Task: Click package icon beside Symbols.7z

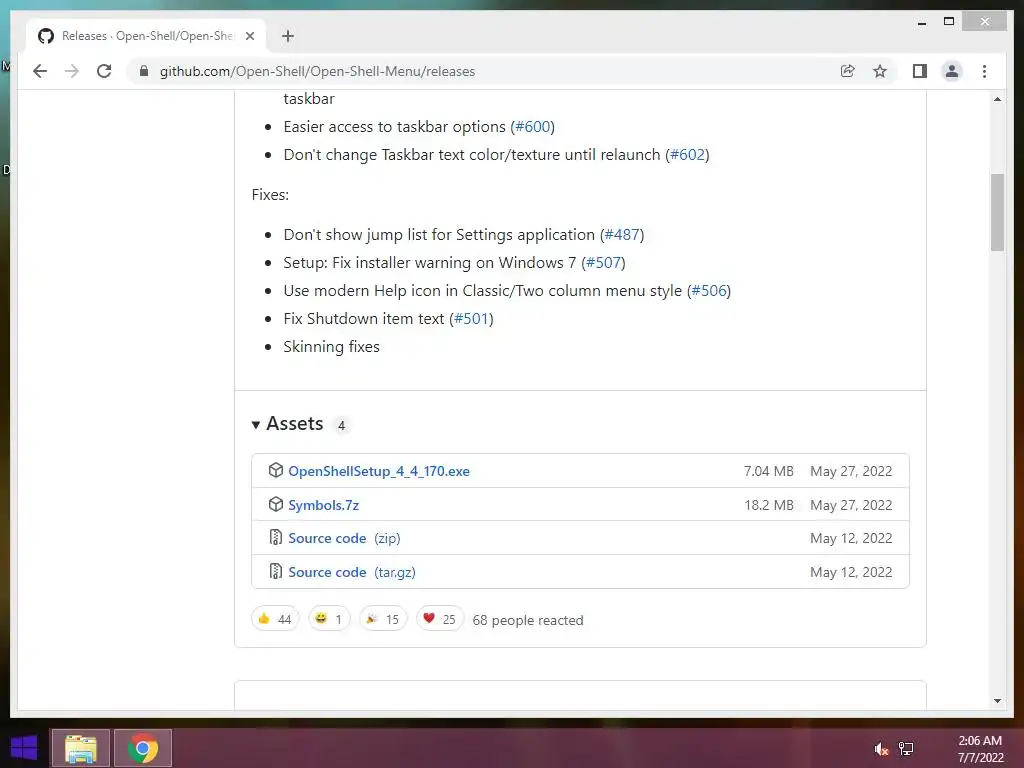Action: tap(276, 504)
